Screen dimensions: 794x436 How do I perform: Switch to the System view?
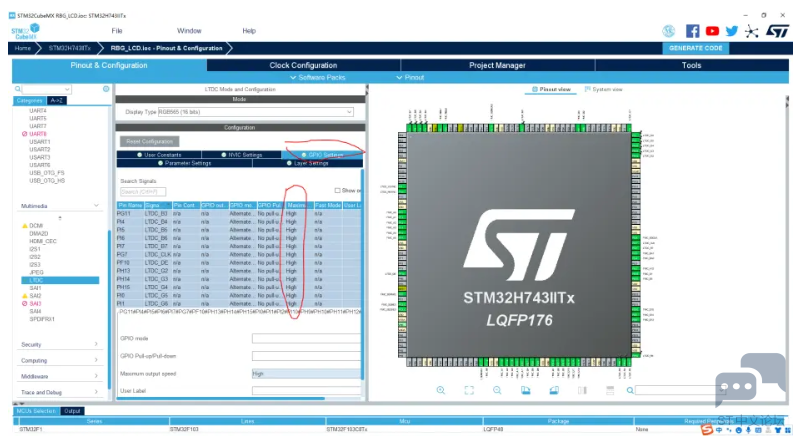pyautogui.click(x=604, y=89)
